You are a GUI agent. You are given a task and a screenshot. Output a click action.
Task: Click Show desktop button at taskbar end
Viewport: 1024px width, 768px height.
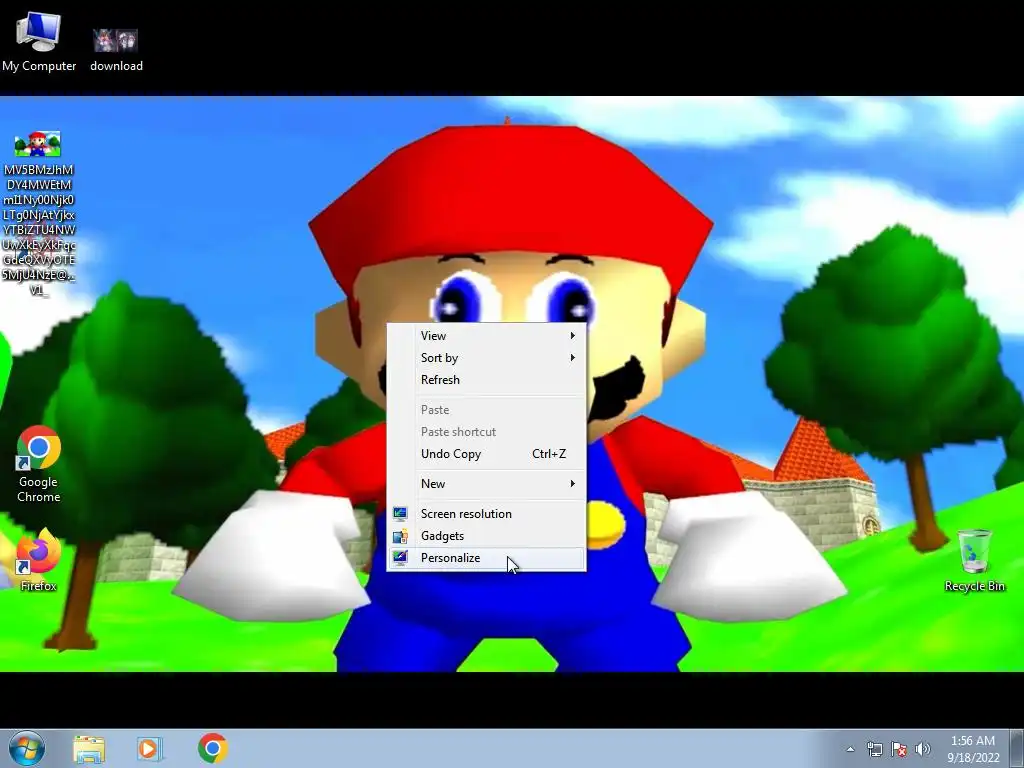coord(1017,749)
